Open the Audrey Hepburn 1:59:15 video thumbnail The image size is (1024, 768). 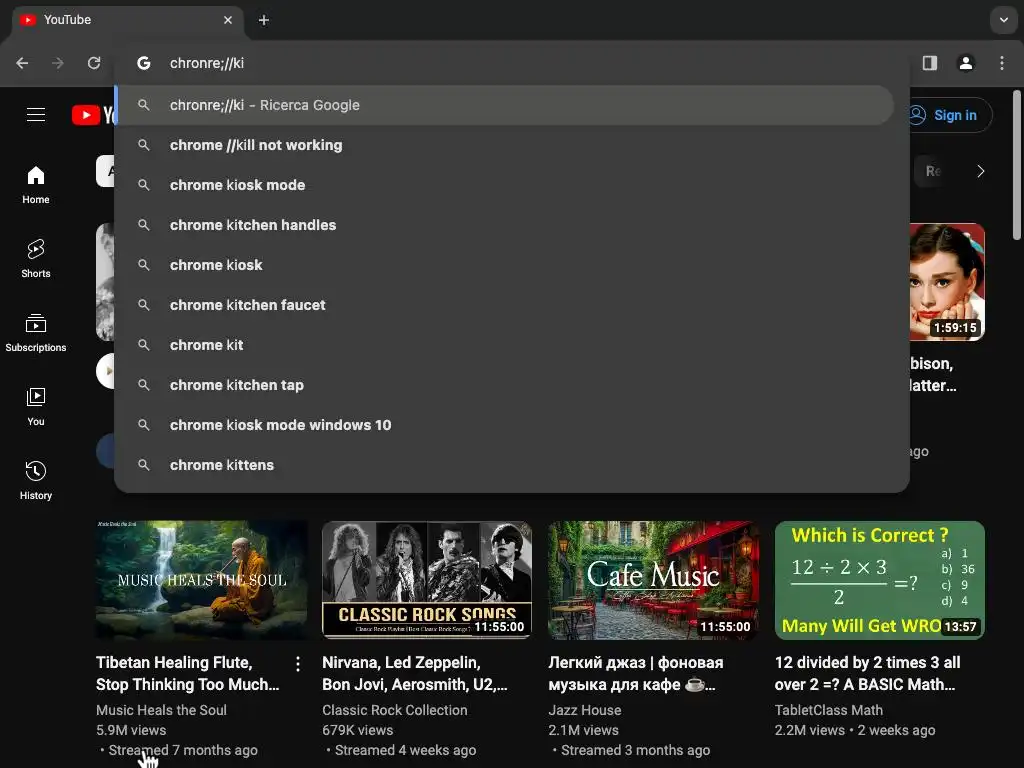click(x=947, y=282)
